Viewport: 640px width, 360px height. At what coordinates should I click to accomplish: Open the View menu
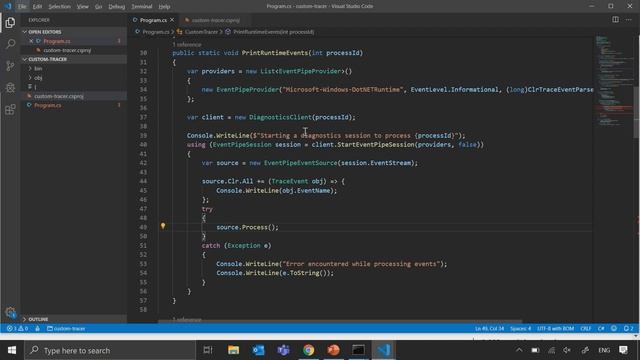click(x=82, y=7)
